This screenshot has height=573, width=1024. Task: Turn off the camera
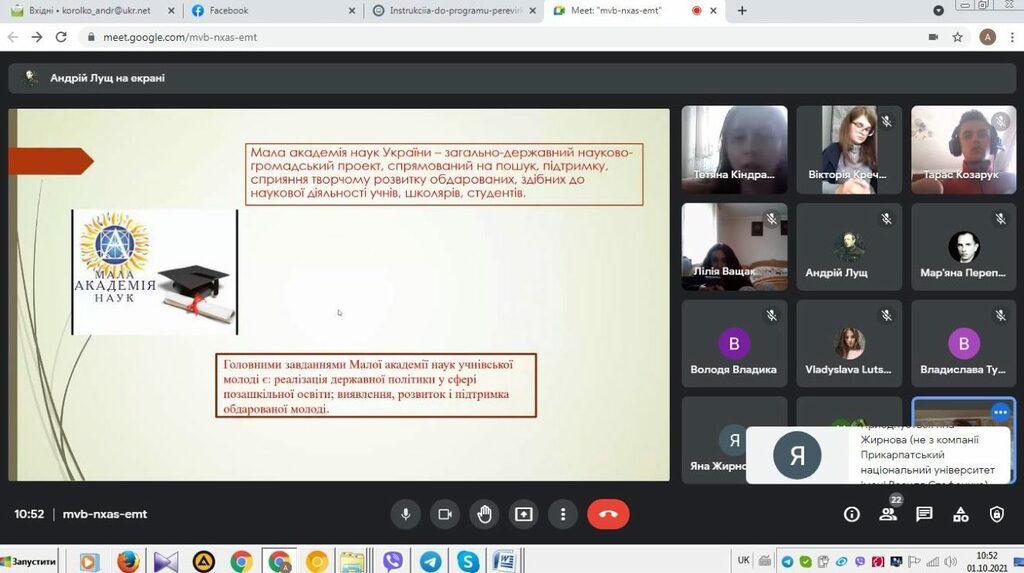pos(444,514)
